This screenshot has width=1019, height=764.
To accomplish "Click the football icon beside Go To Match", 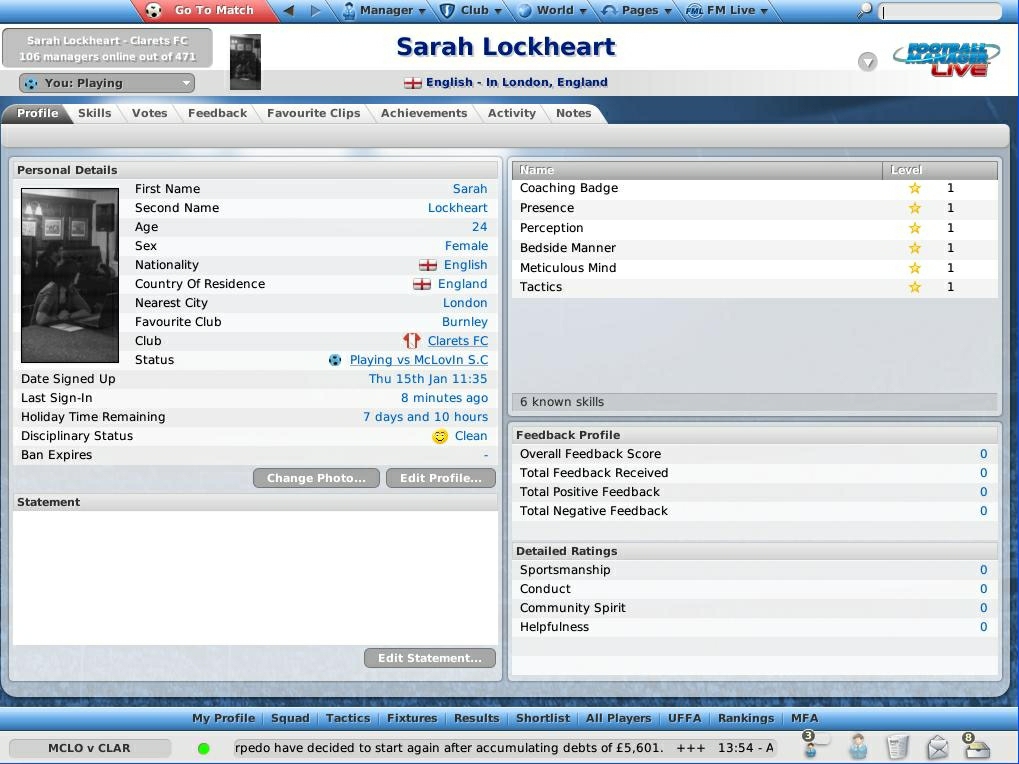I will click(153, 11).
